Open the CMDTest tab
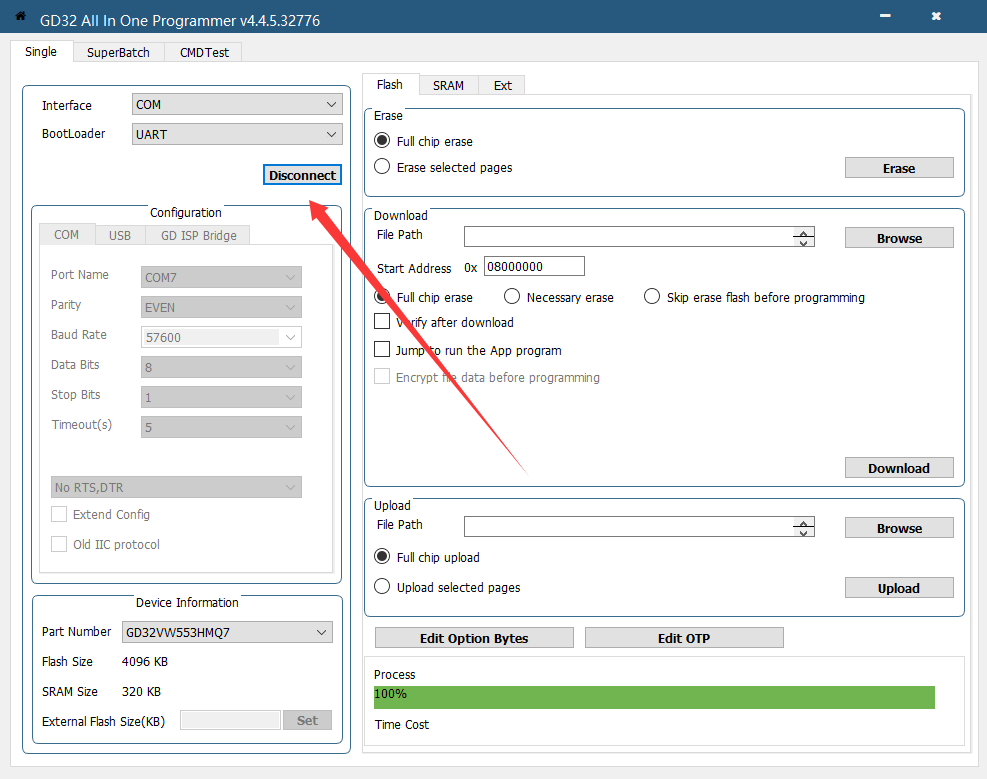 (x=204, y=52)
